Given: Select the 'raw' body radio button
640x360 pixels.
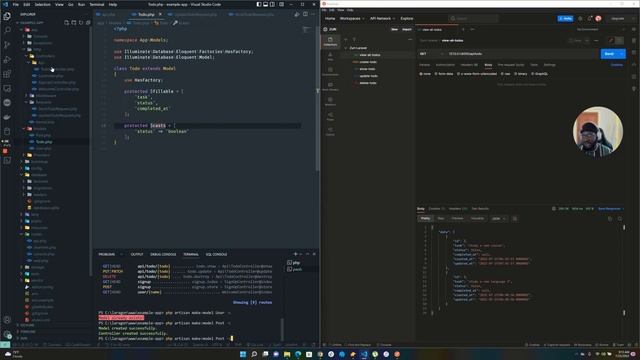Looking at the screenshot, I should (503, 74).
